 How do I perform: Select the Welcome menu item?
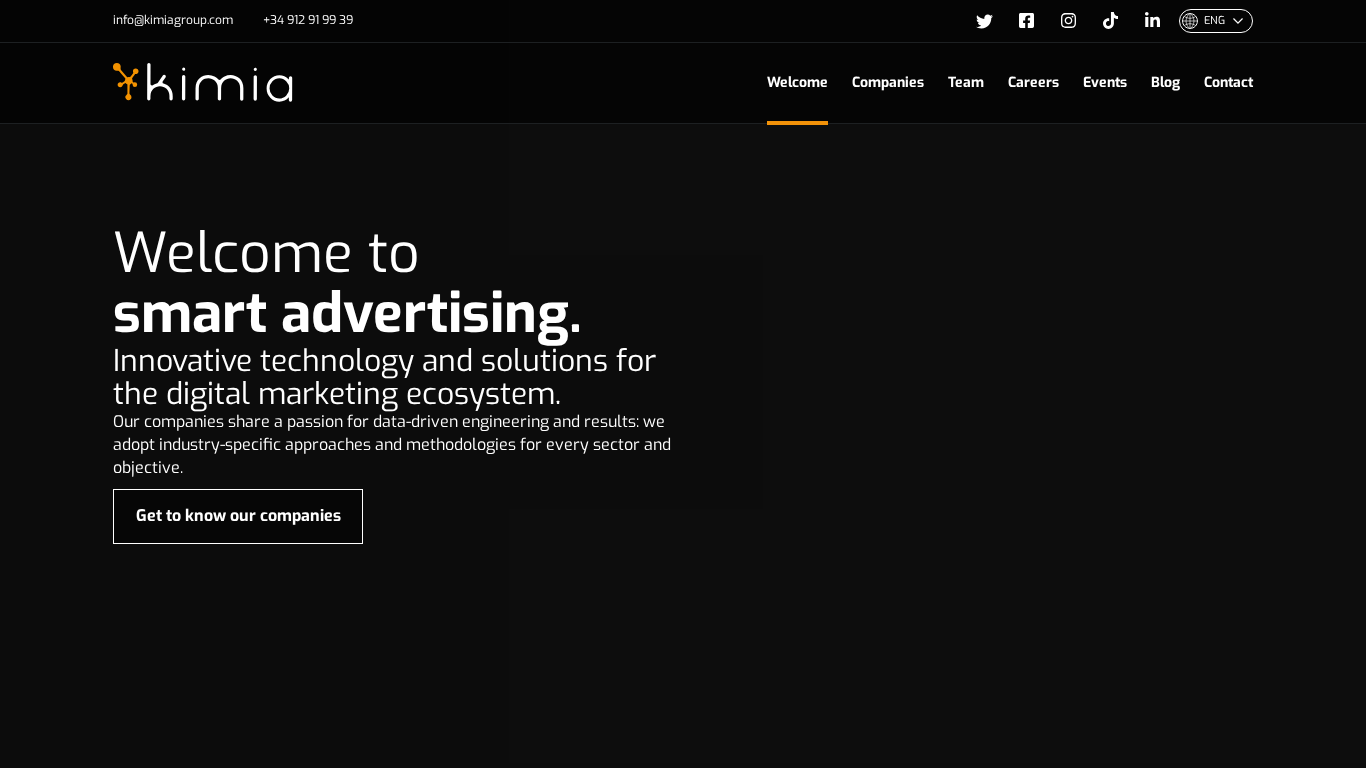click(797, 82)
